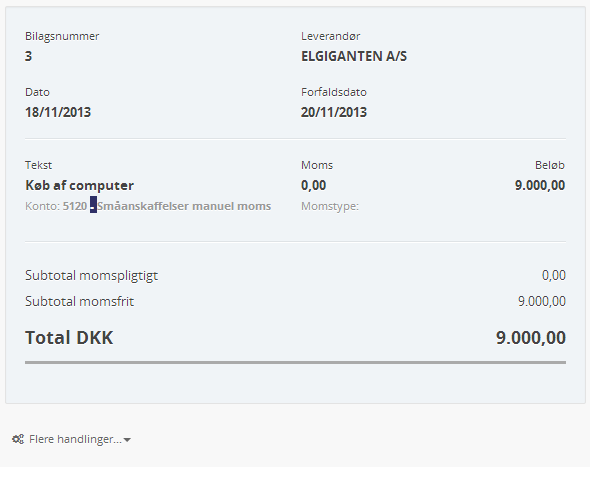This screenshot has height=478, width=590.
Task: Open the Flere handlinger dropdown arrow
Action: point(127,440)
